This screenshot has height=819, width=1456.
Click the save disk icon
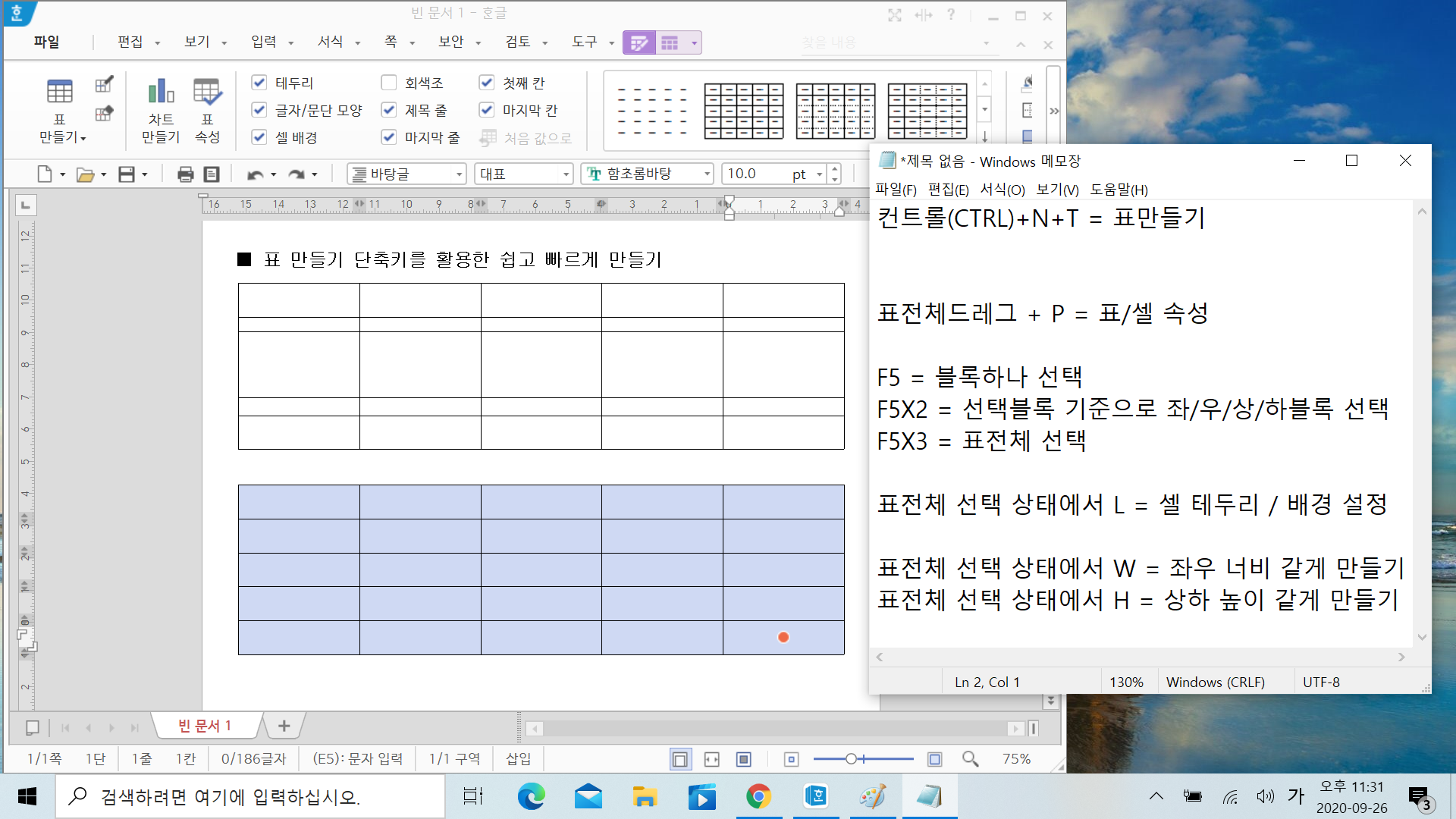point(127,174)
